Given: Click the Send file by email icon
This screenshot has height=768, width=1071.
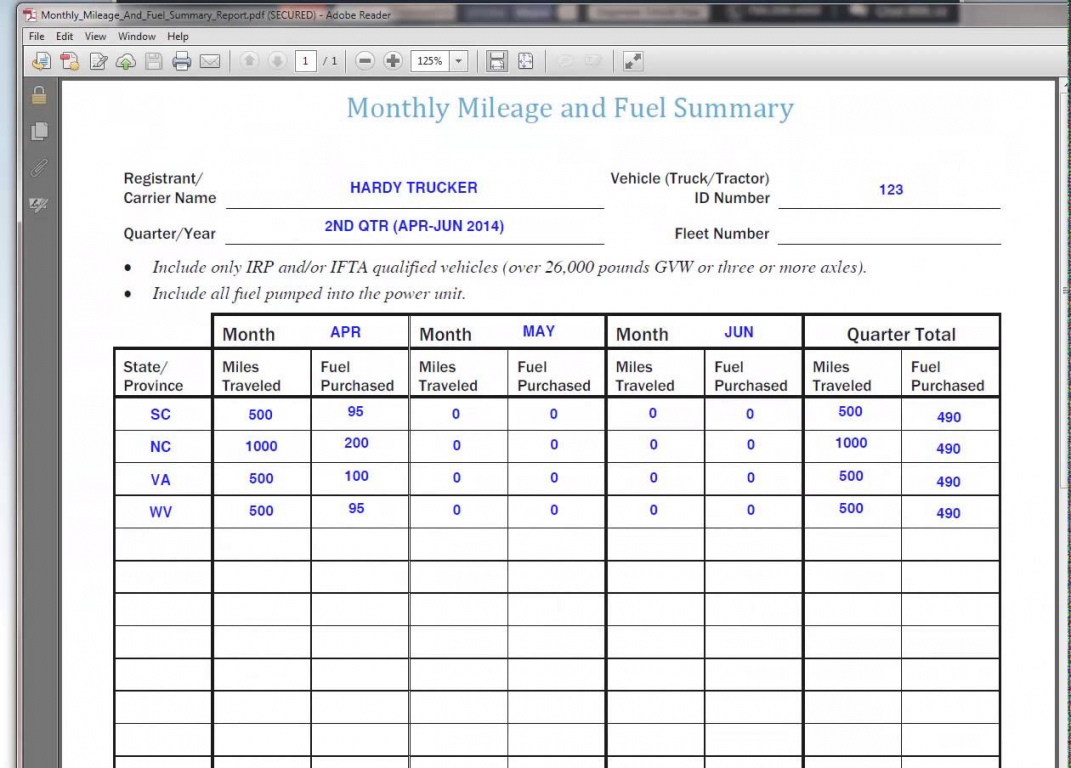Looking at the screenshot, I should pyautogui.click(x=209, y=61).
